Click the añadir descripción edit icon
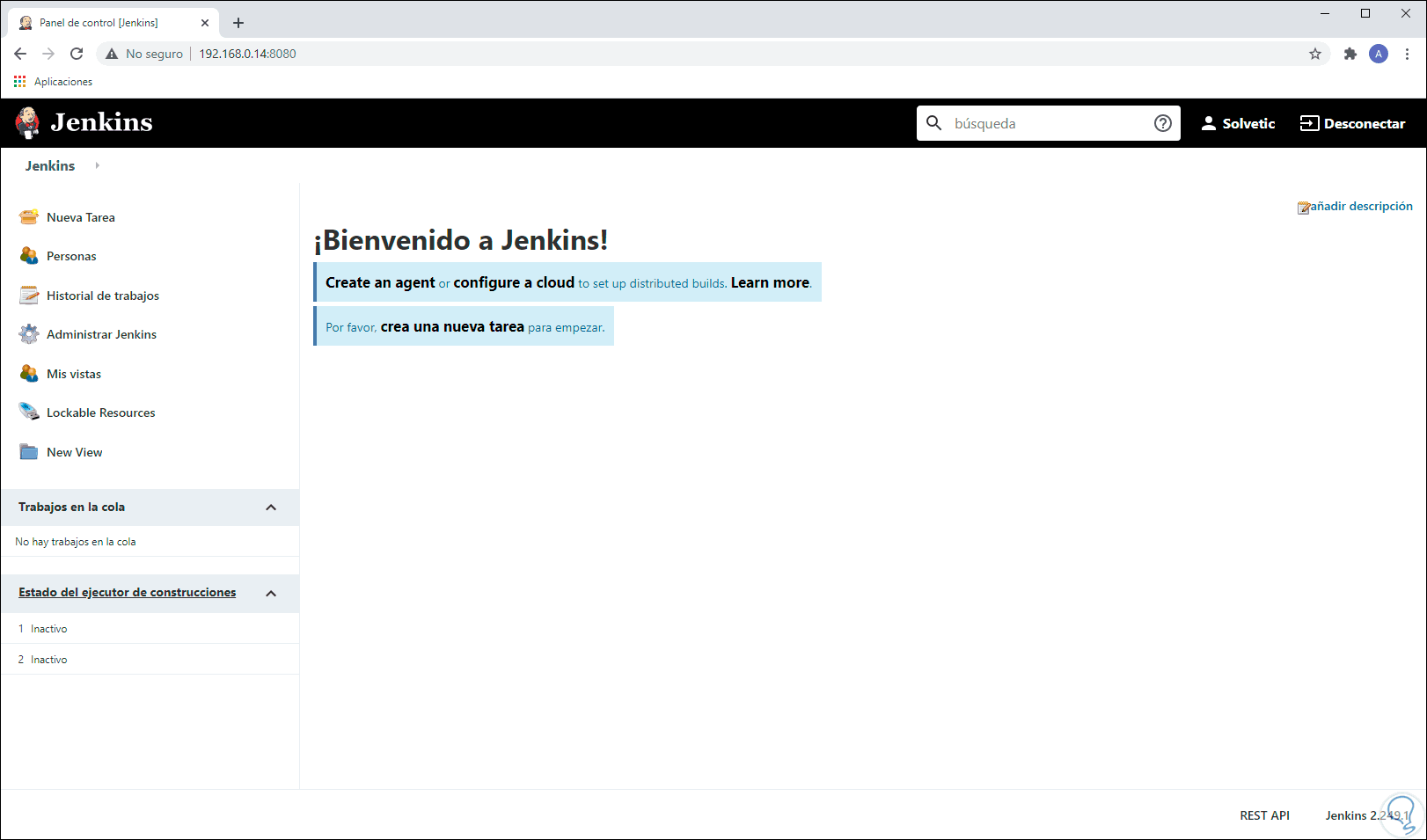 (x=1303, y=208)
